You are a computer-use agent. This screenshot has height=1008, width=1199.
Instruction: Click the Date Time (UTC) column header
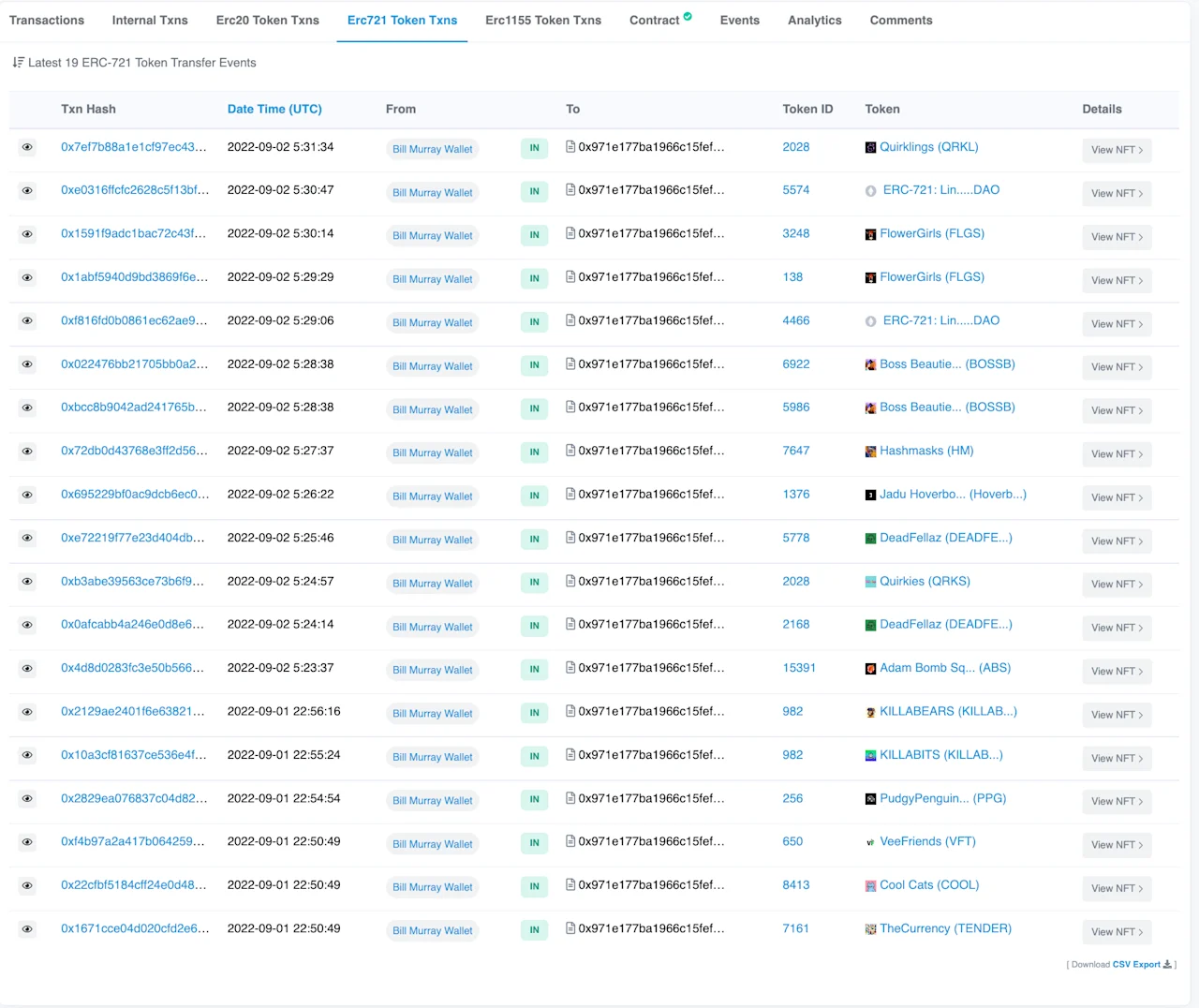[x=274, y=110]
